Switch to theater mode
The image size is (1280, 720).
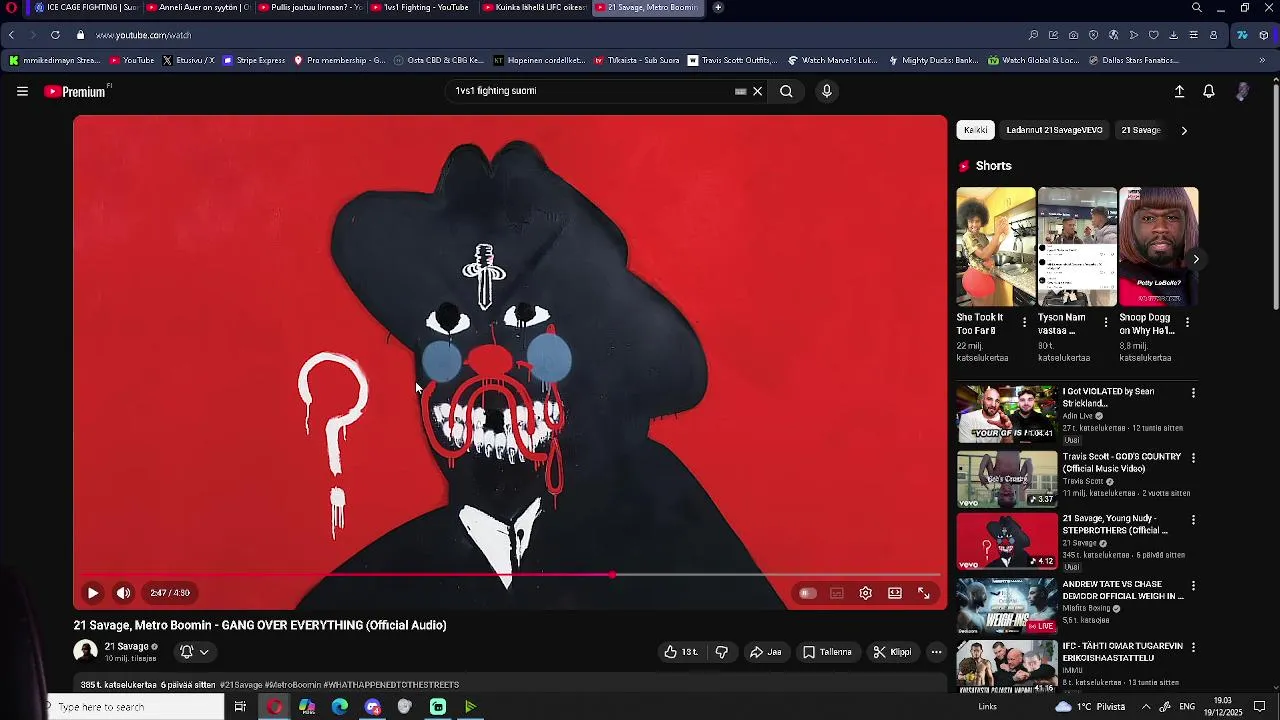click(x=895, y=593)
